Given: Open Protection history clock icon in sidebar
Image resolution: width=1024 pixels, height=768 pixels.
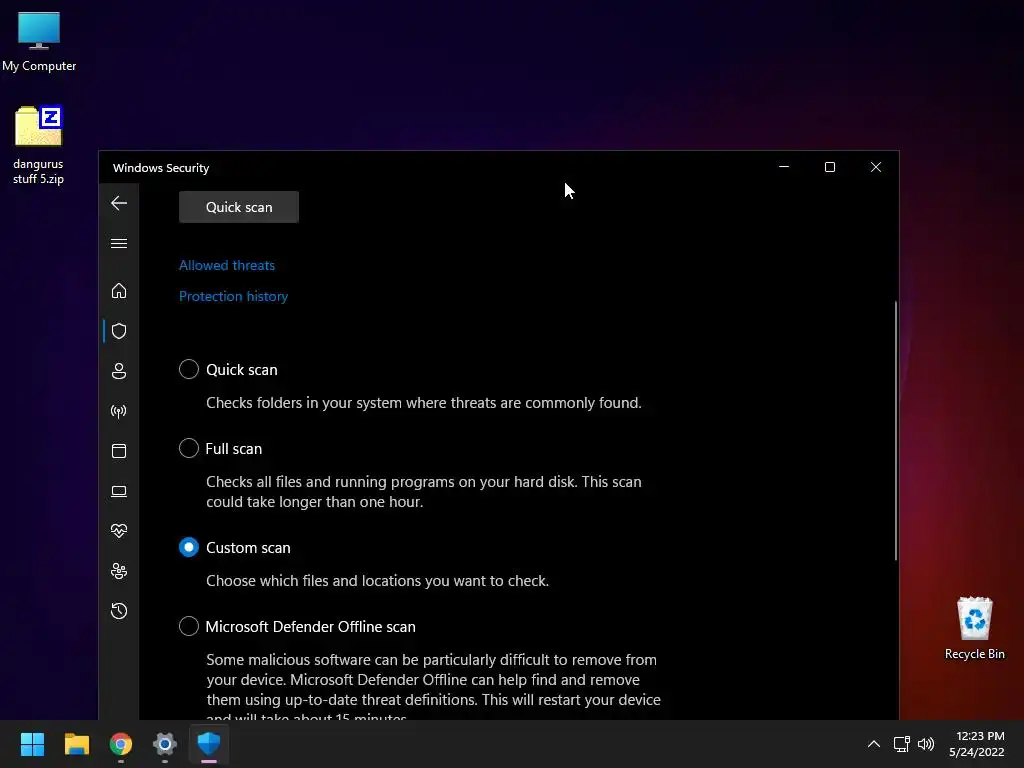Looking at the screenshot, I should pos(119,611).
